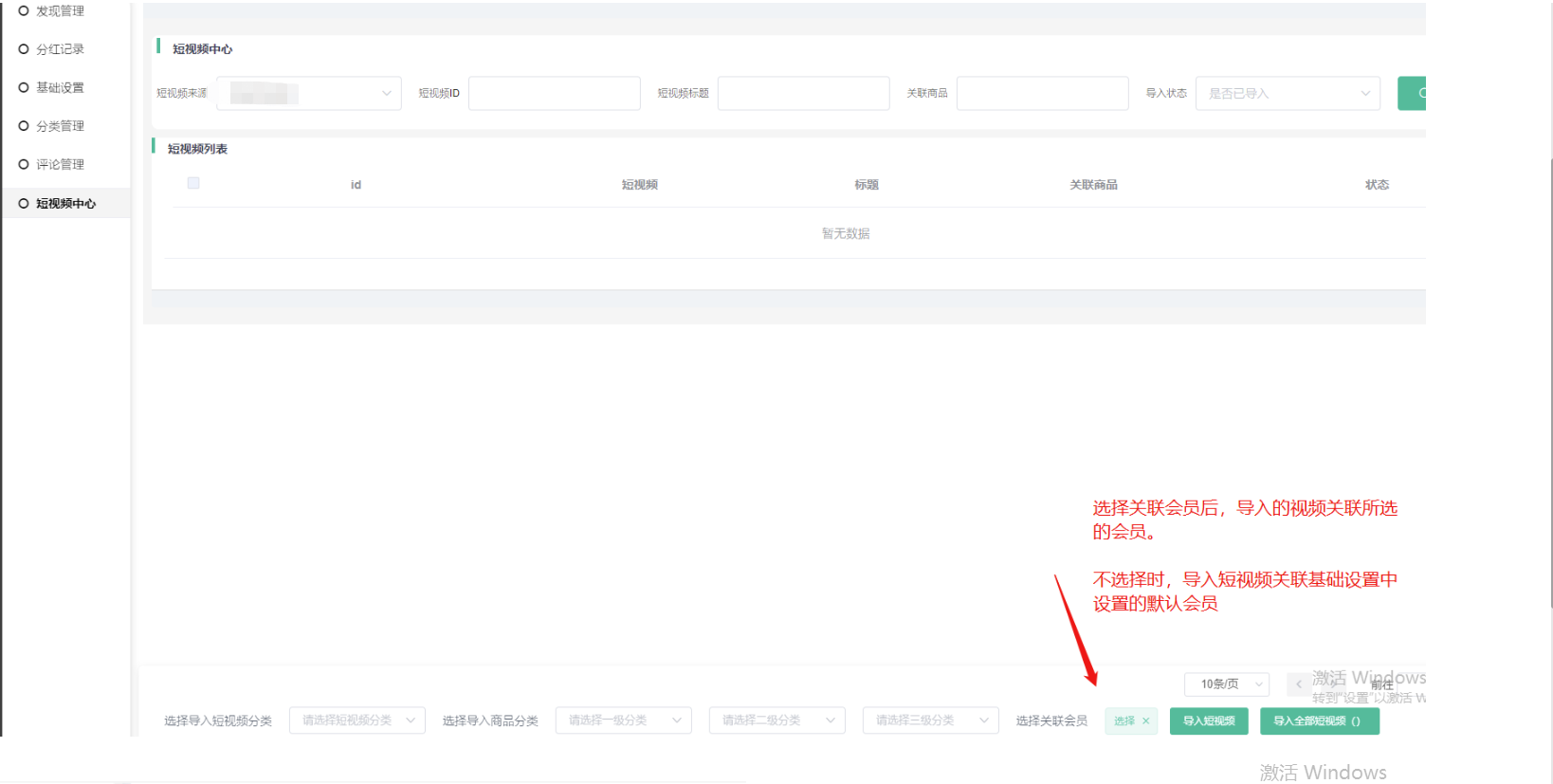Click the 导入全部短视频 button
The height and width of the screenshot is (784, 1553).
pos(1319,721)
